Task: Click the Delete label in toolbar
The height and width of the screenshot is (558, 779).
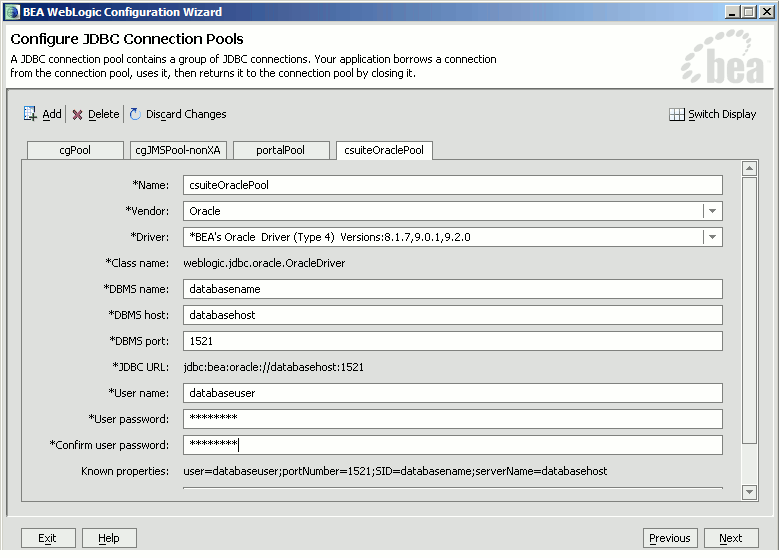Action: coord(103,114)
